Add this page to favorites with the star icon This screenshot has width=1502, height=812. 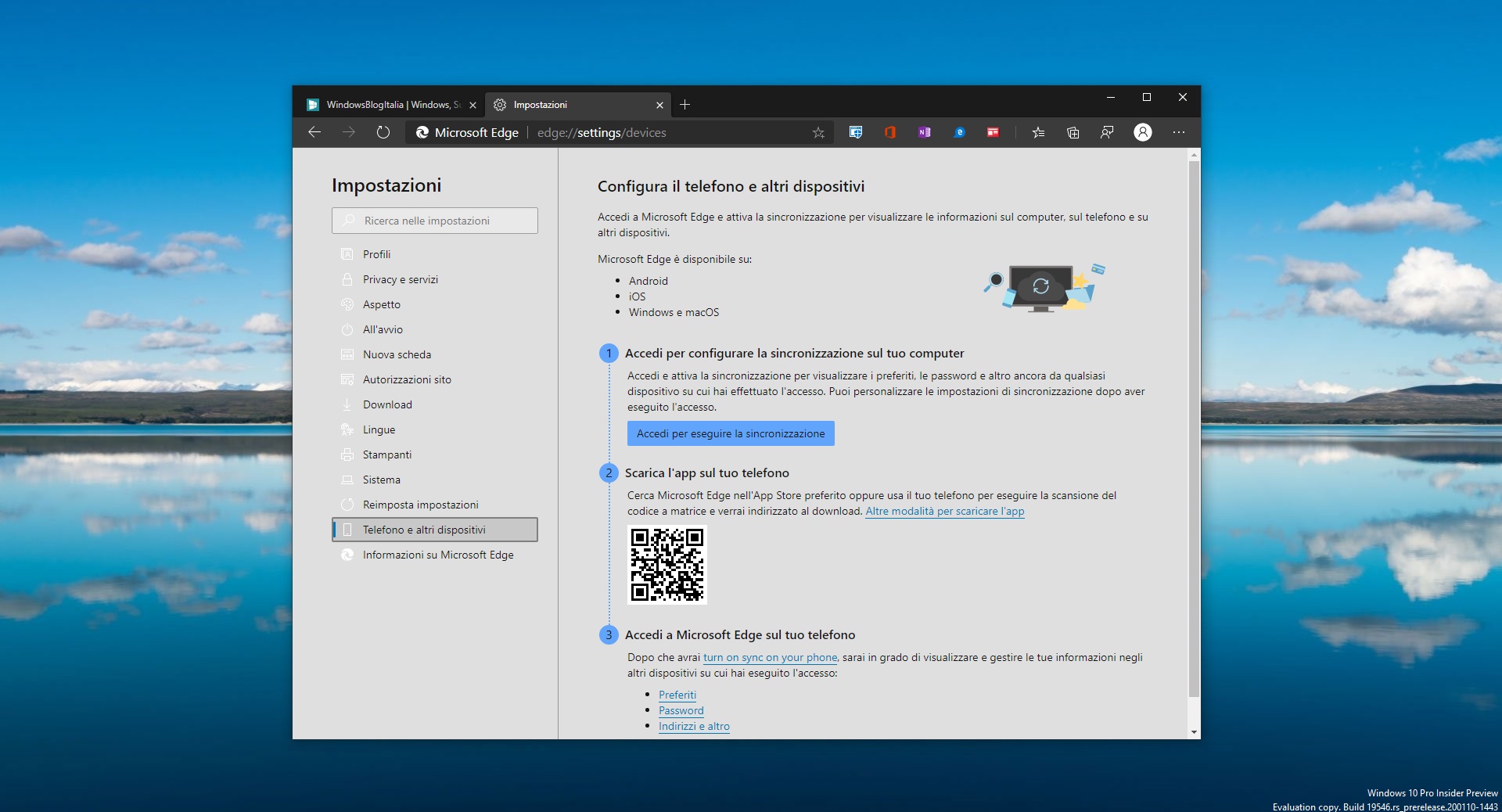pos(818,133)
